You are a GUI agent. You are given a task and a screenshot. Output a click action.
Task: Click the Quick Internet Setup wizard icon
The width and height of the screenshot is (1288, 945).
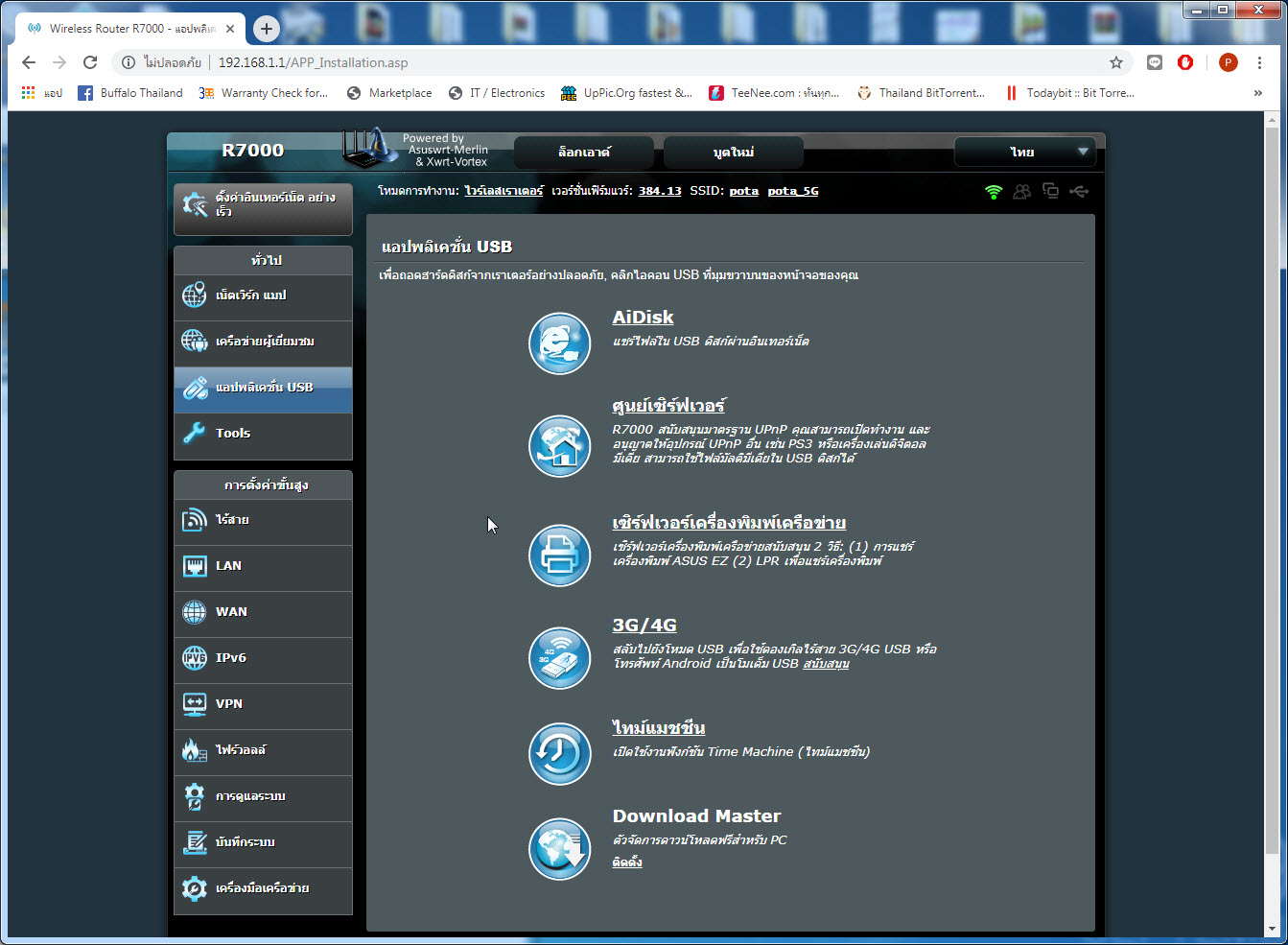click(x=195, y=204)
